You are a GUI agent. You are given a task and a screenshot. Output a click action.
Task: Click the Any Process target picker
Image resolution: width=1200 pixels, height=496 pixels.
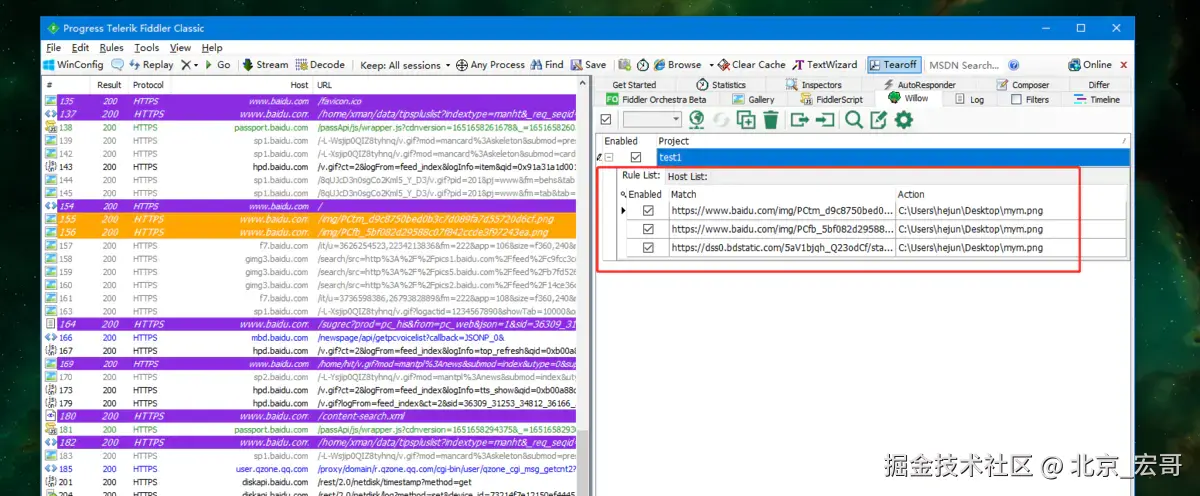pos(491,65)
